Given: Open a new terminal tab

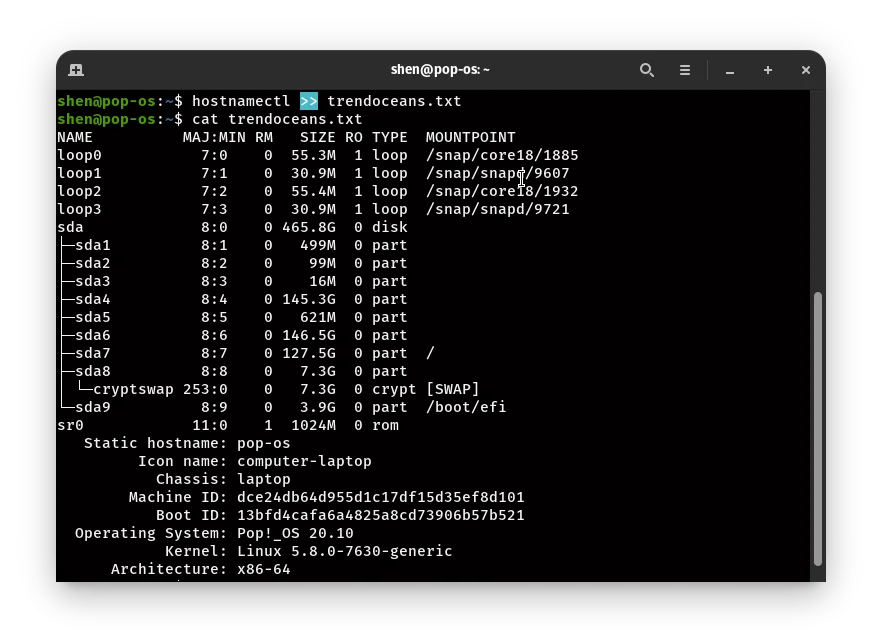Looking at the screenshot, I should [77, 70].
